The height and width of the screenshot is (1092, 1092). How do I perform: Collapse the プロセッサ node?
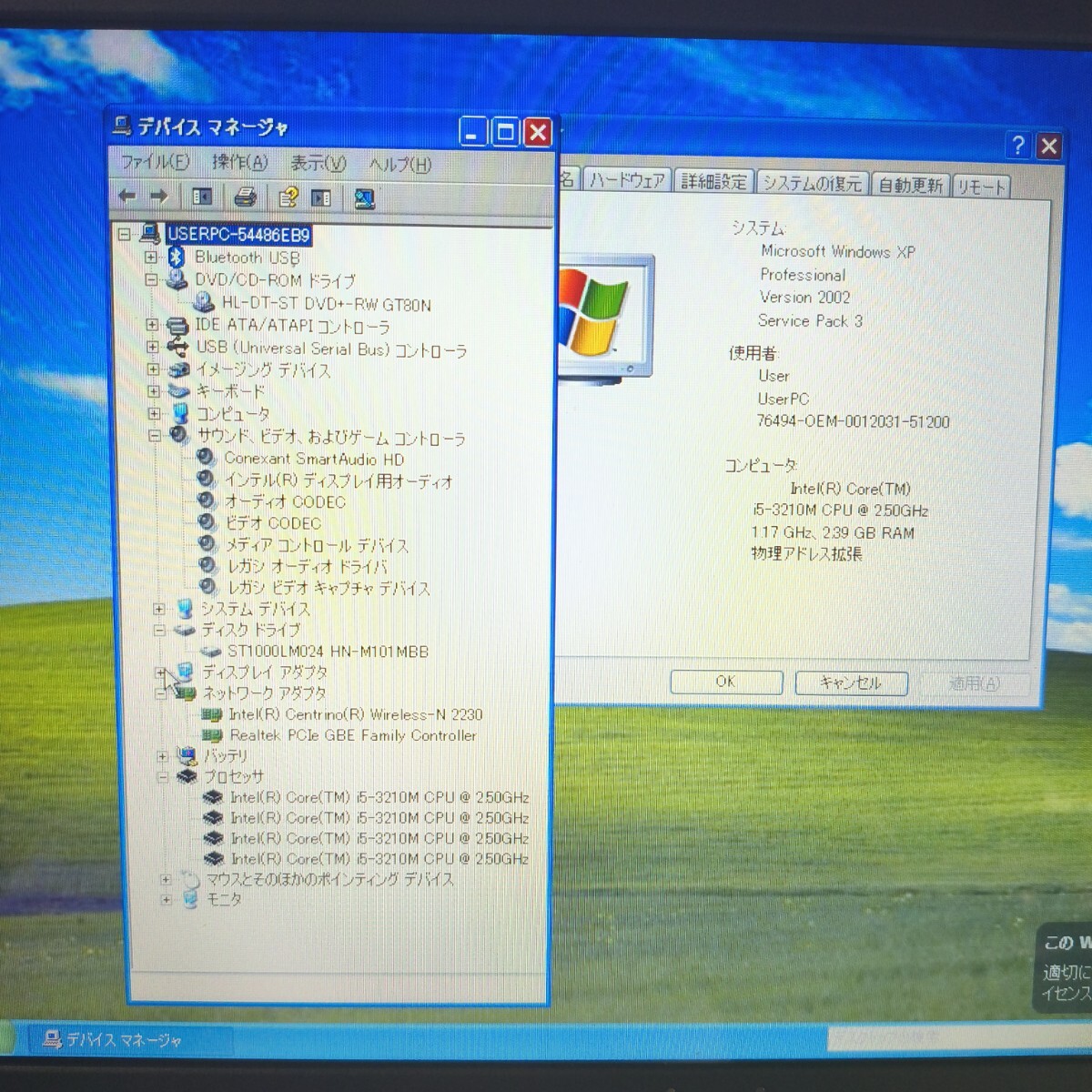point(162,777)
